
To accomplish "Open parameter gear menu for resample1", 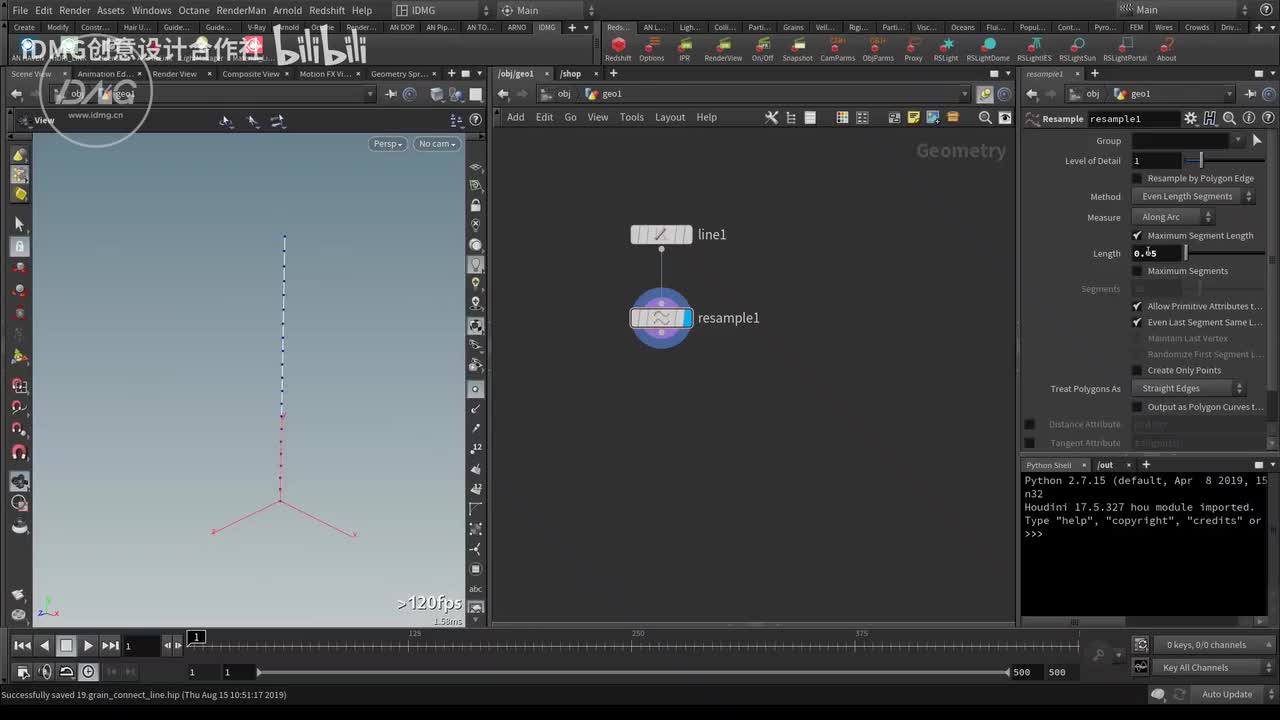I will tap(1190, 118).
